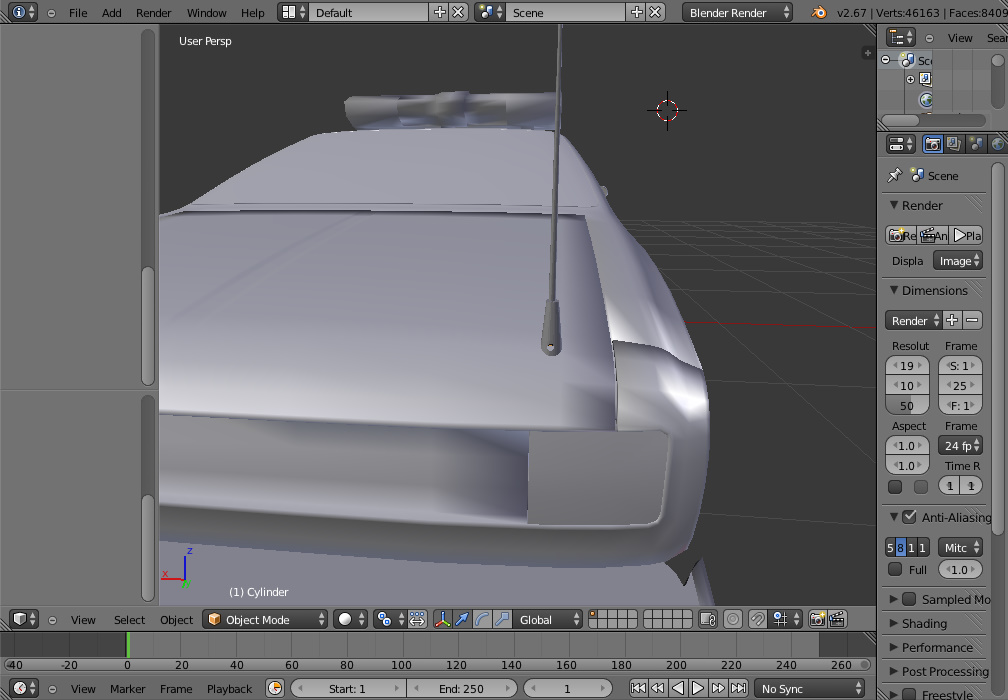Disable the Anti-Aliasing checkbox

(x=909, y=517)
